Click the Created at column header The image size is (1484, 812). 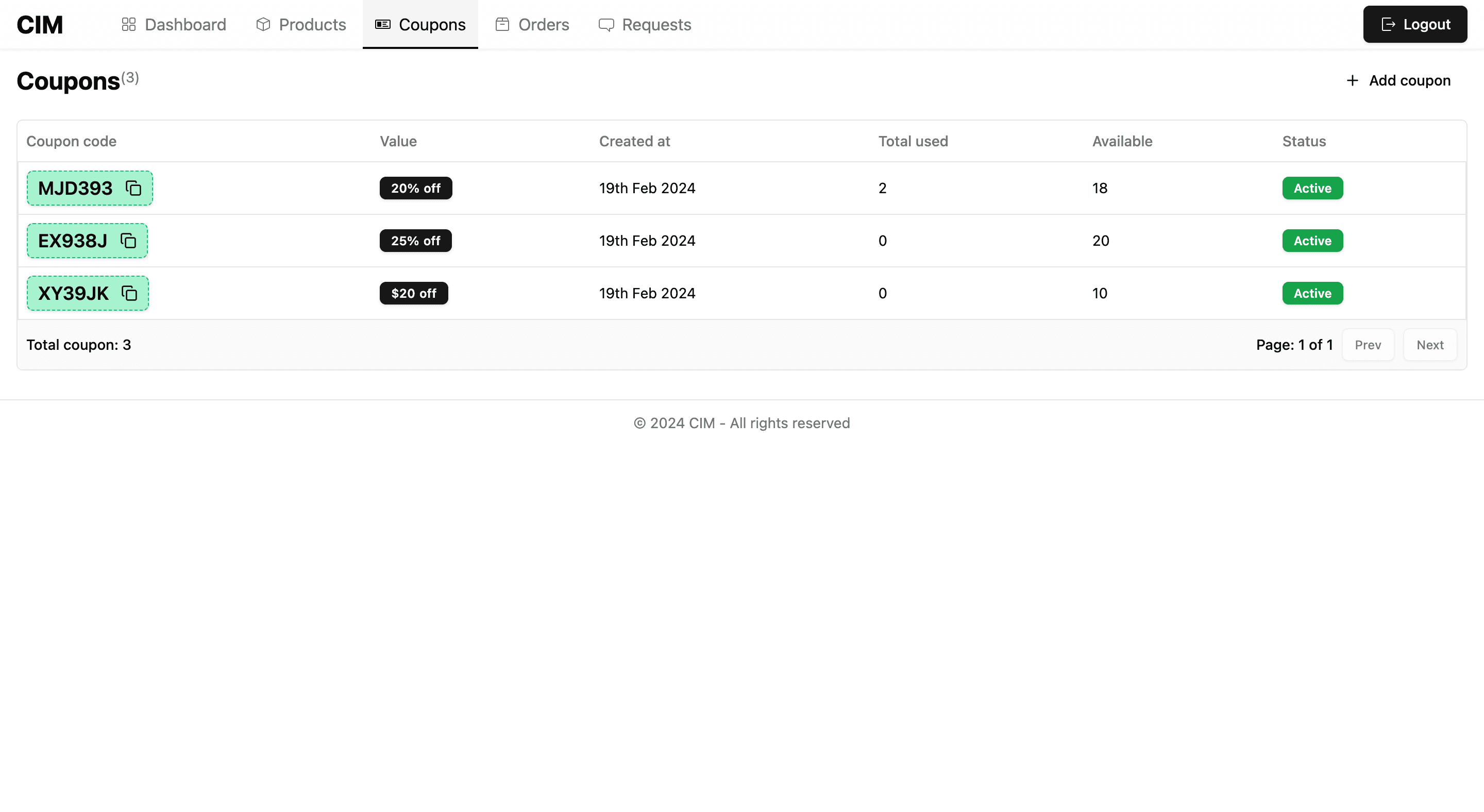(634, 141)
